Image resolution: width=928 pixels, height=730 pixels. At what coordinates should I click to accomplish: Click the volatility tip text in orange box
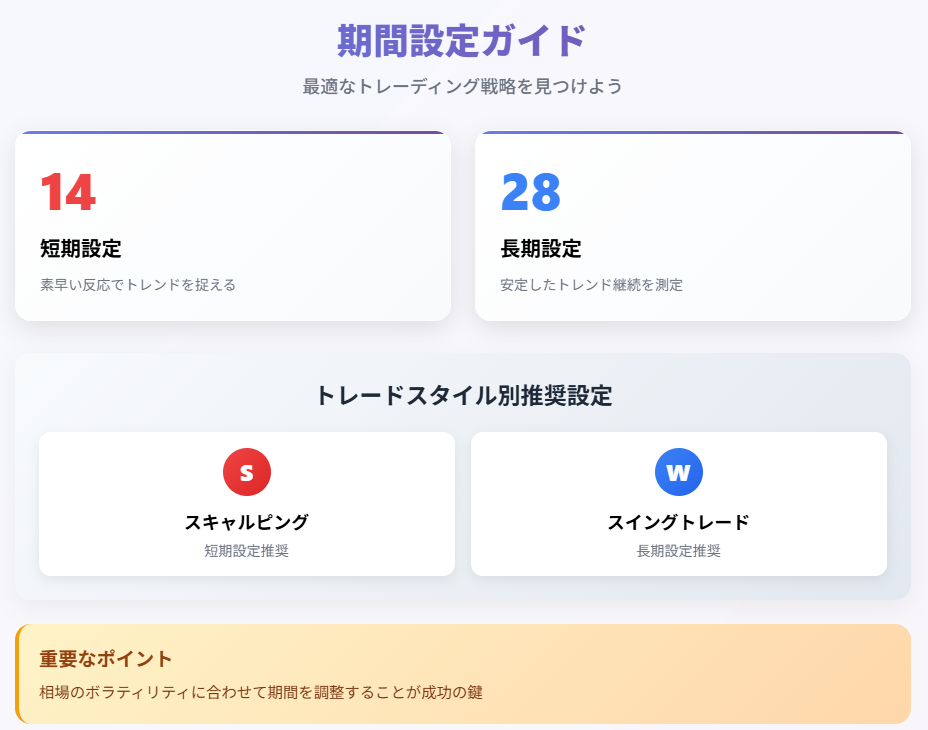[261, 692]
